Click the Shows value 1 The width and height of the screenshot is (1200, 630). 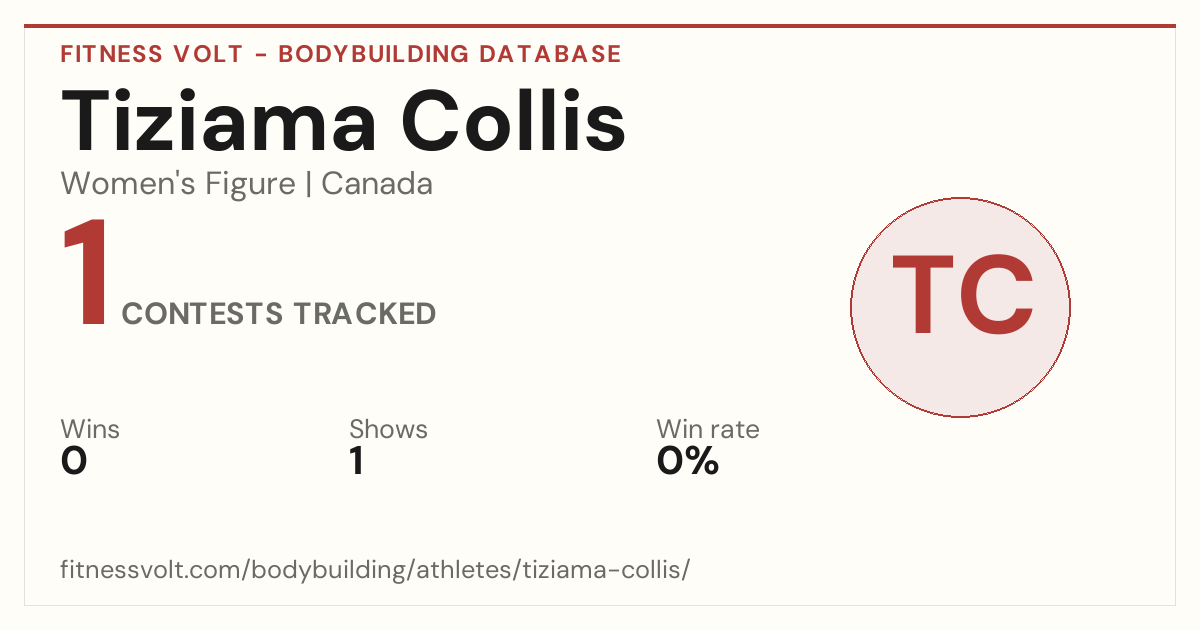coord(356,461)
